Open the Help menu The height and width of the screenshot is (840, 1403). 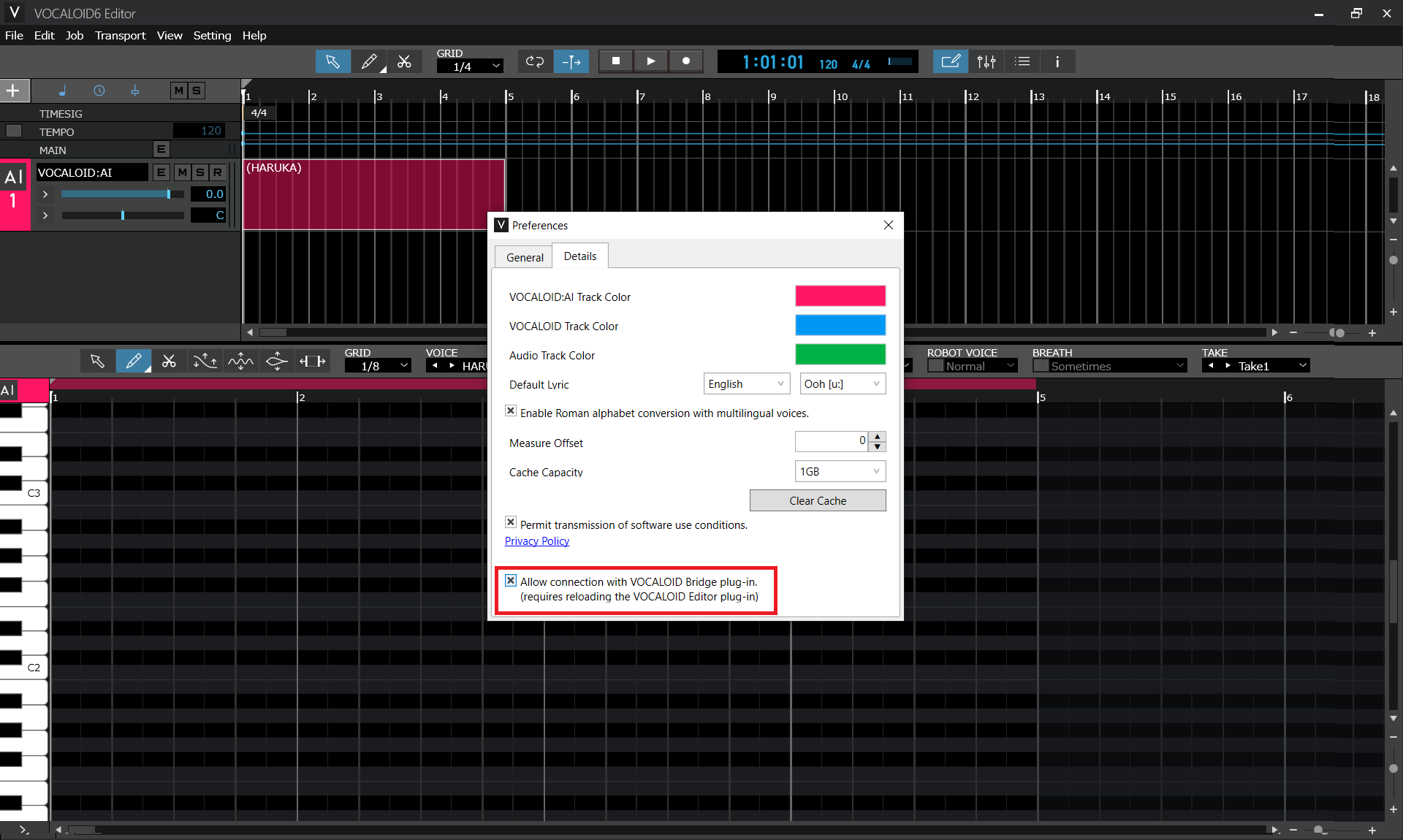coord(254,35)
